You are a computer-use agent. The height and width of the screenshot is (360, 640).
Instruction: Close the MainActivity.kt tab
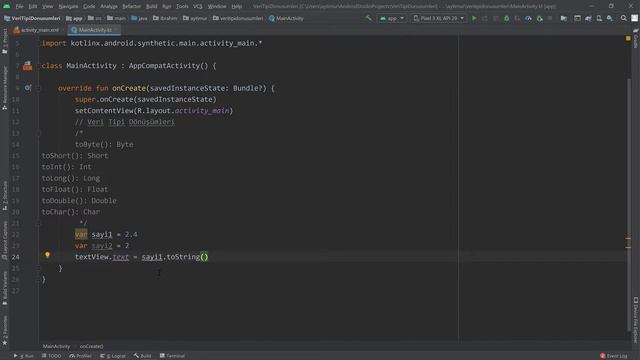click(116, 30)
